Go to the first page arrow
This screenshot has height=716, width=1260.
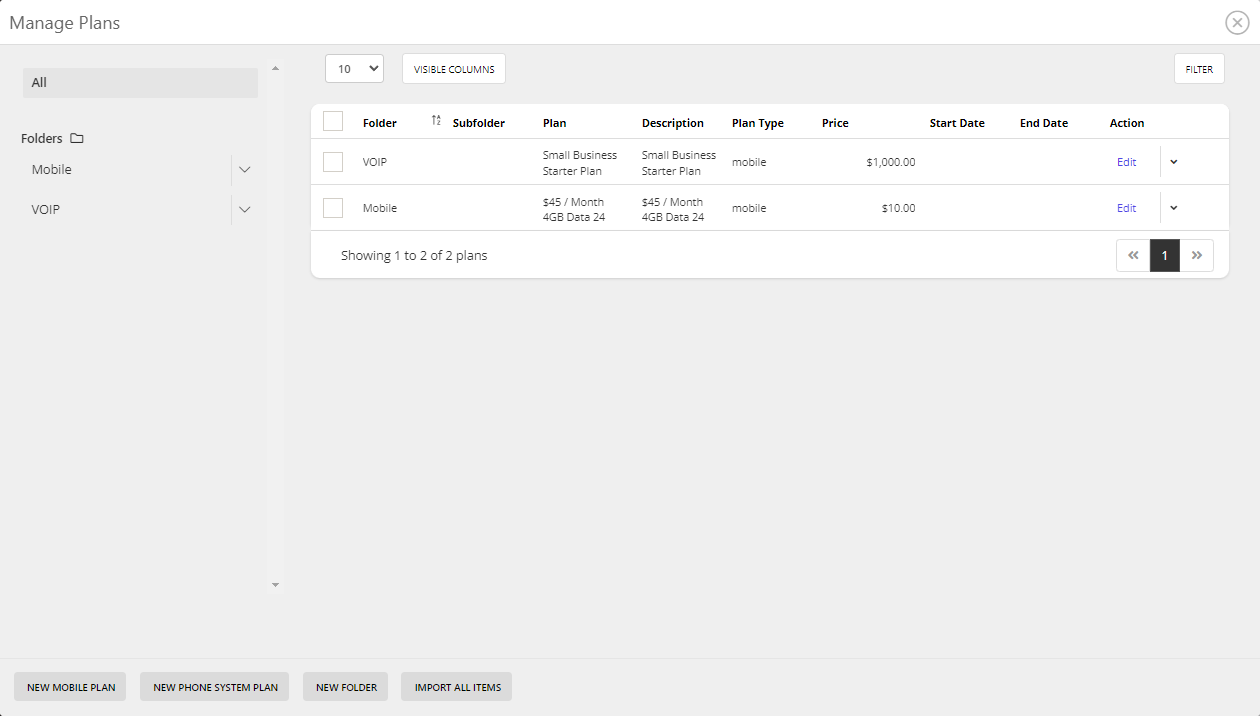pyautogui.click(x=1133, y=255)
